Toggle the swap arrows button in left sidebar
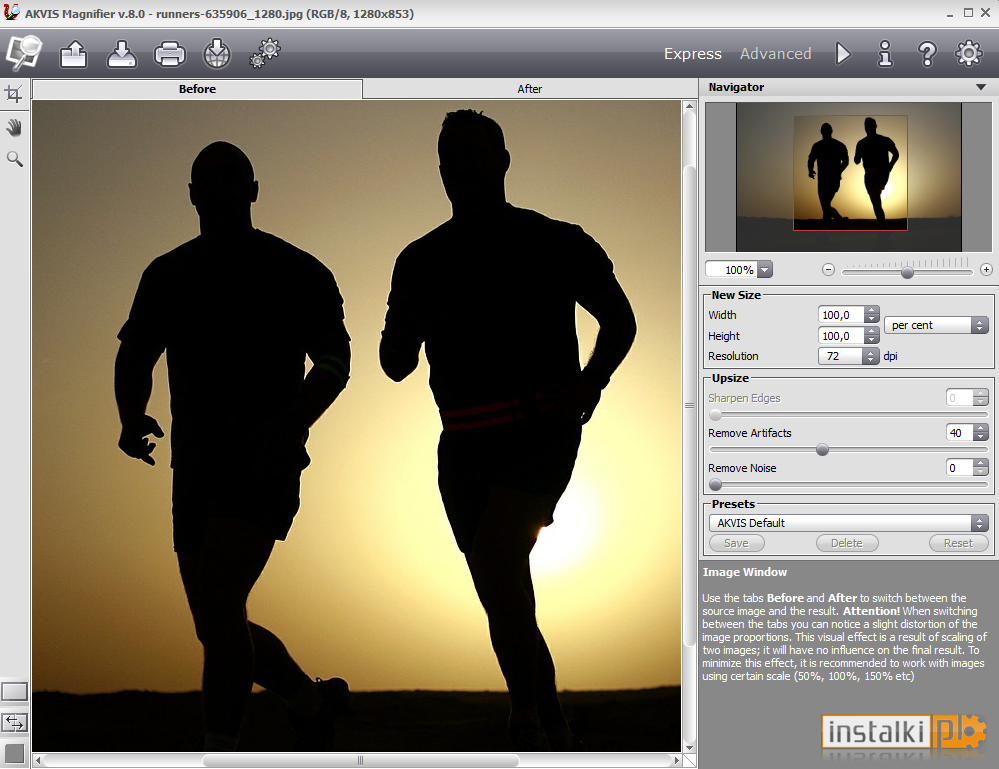This screenshot has width=999, height=769. (x=14, y=722)
